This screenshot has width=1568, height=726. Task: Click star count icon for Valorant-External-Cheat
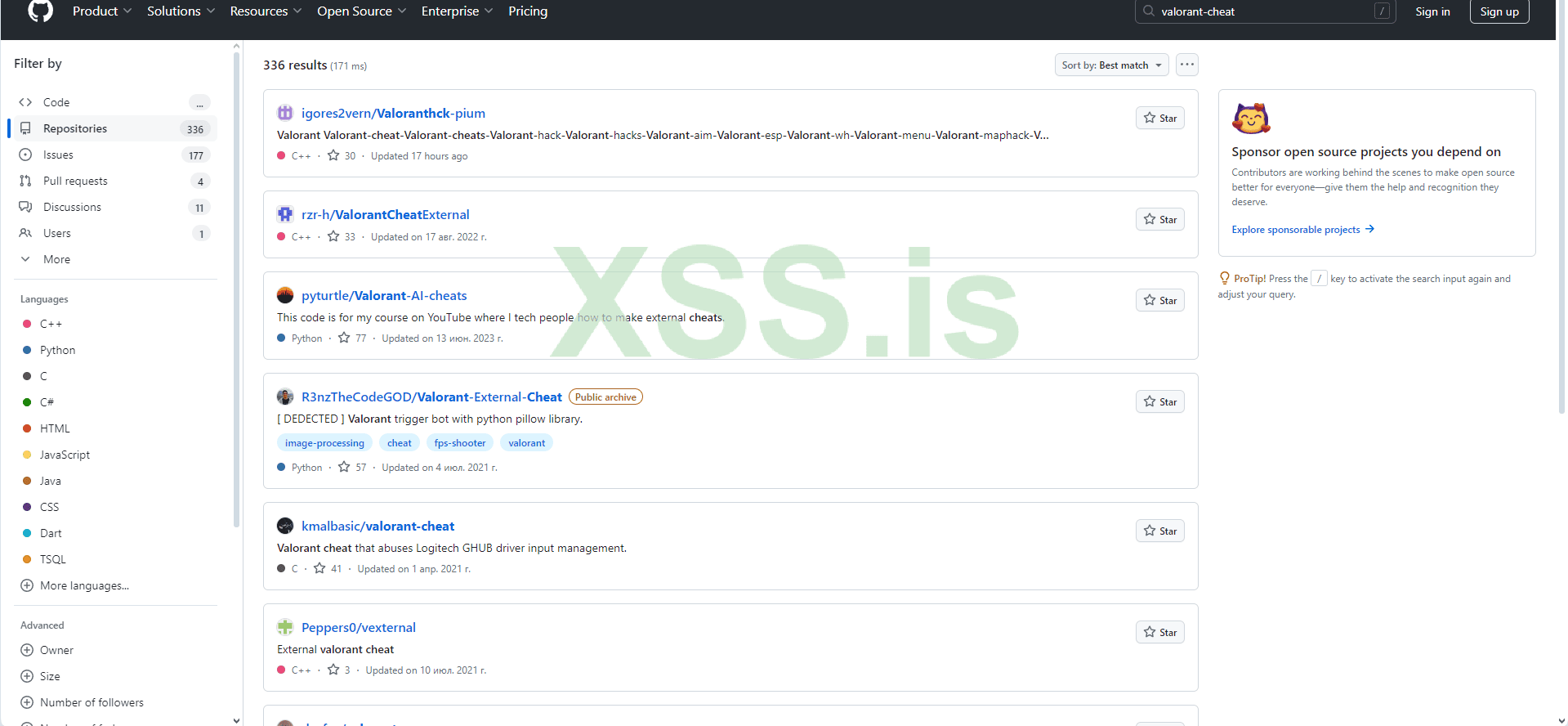tap(344, 467)
